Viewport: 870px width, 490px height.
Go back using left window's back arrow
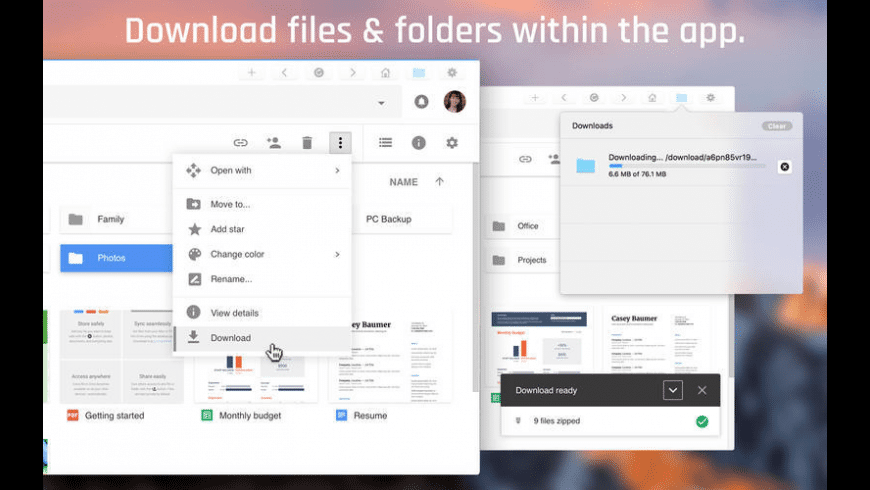coord(285,73)
